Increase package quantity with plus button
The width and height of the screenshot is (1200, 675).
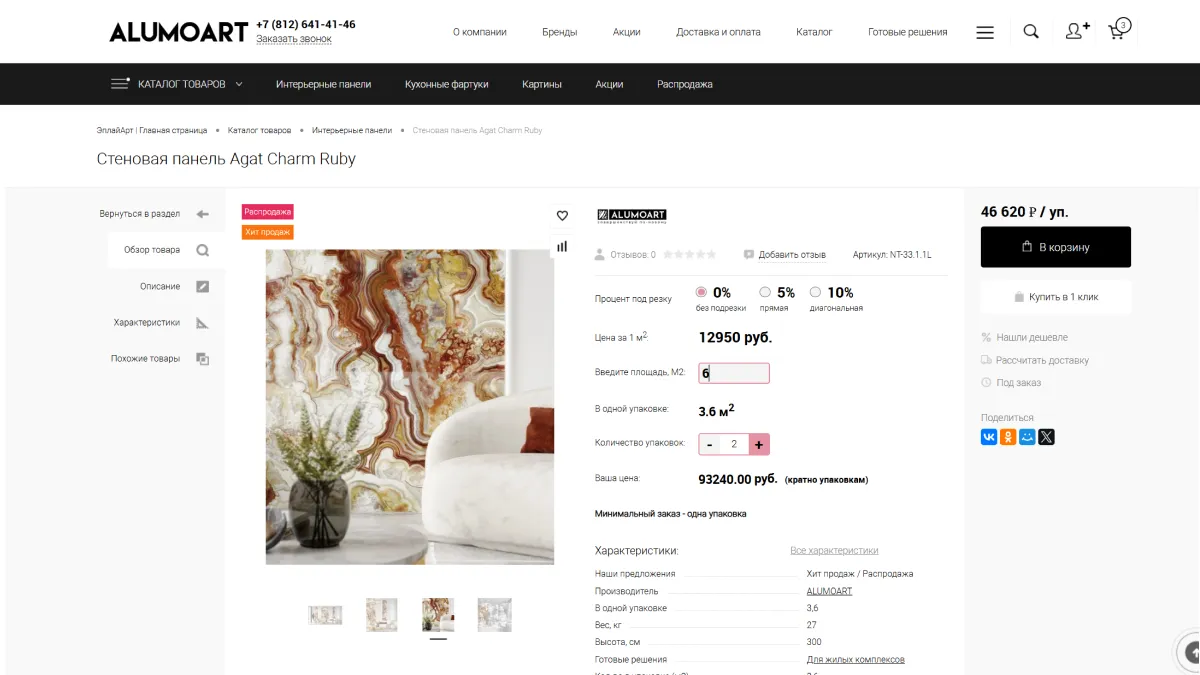tap(759, 444)
